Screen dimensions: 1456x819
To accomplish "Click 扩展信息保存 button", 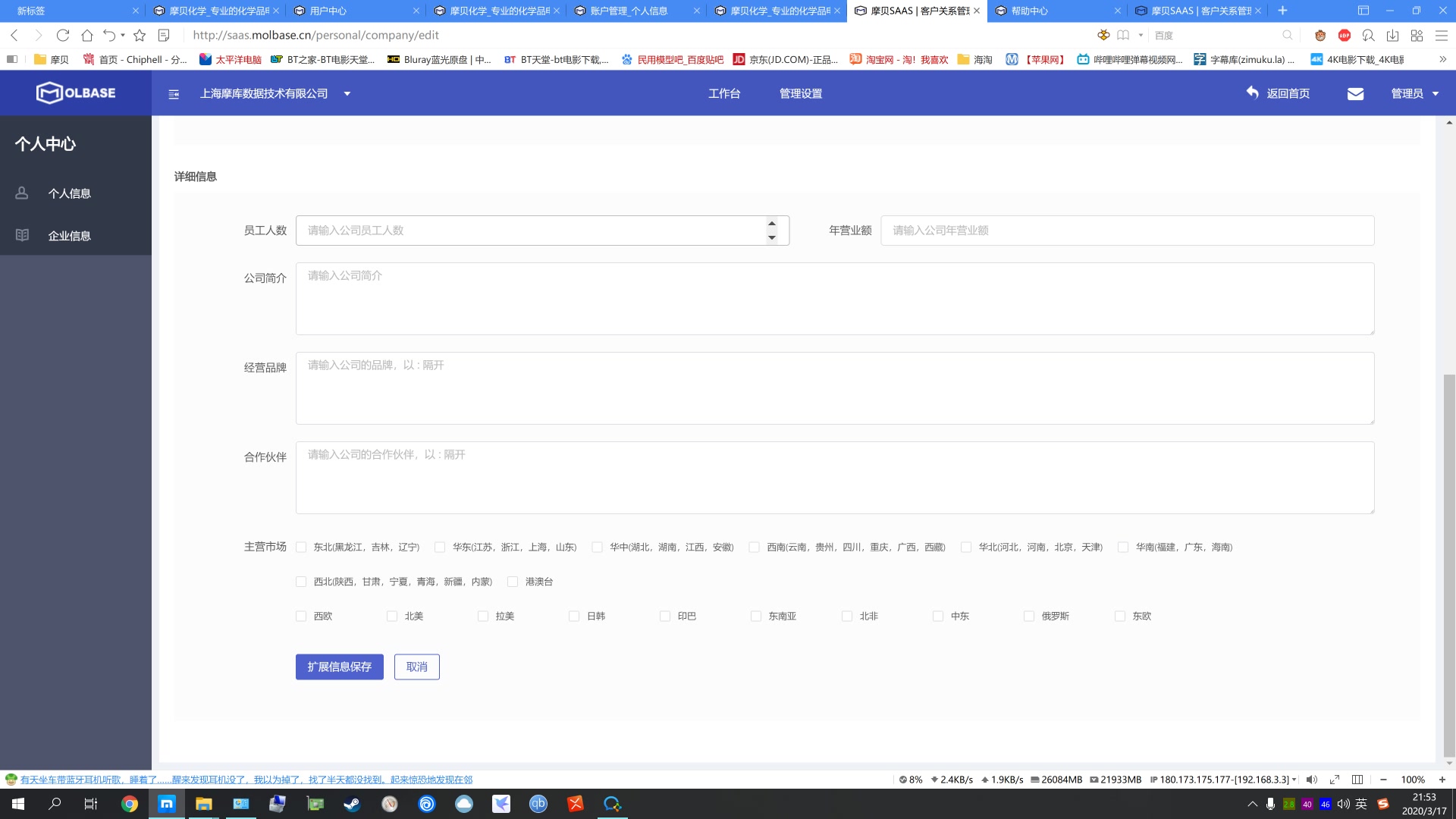I will pyautogui.click(x=340, y=667).
